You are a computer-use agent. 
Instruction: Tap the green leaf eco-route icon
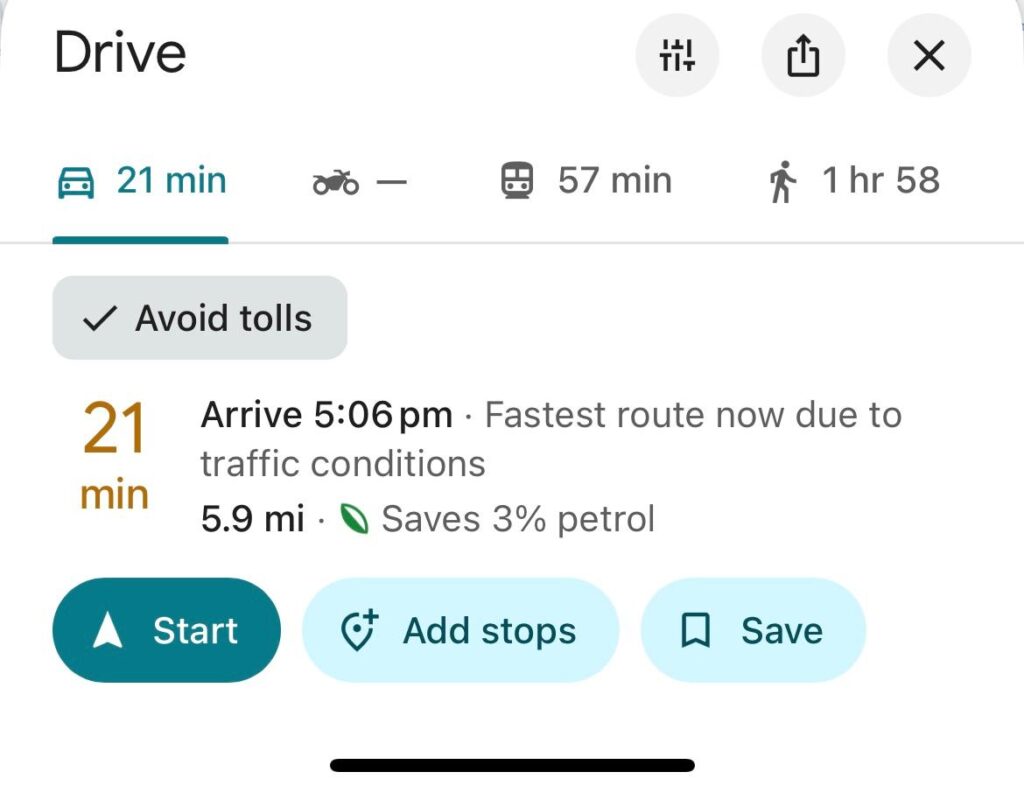(354, 520)
